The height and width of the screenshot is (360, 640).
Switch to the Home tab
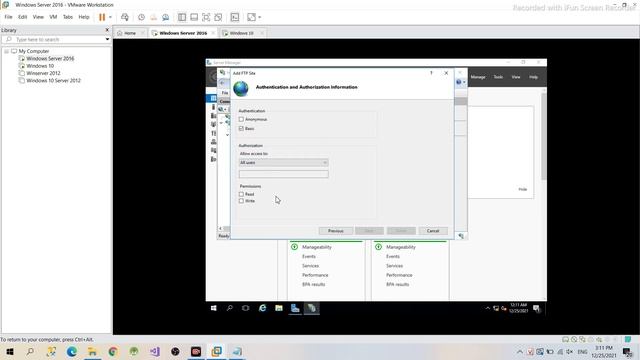[130, 33]
